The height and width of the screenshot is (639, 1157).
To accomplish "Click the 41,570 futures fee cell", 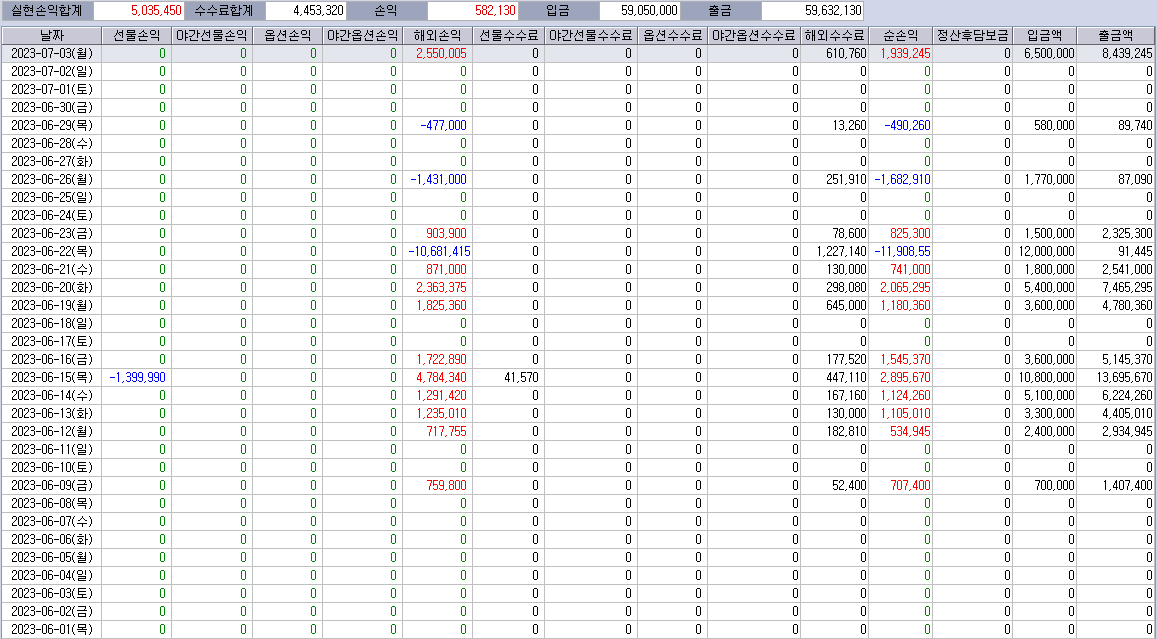I will click(519, 377).
